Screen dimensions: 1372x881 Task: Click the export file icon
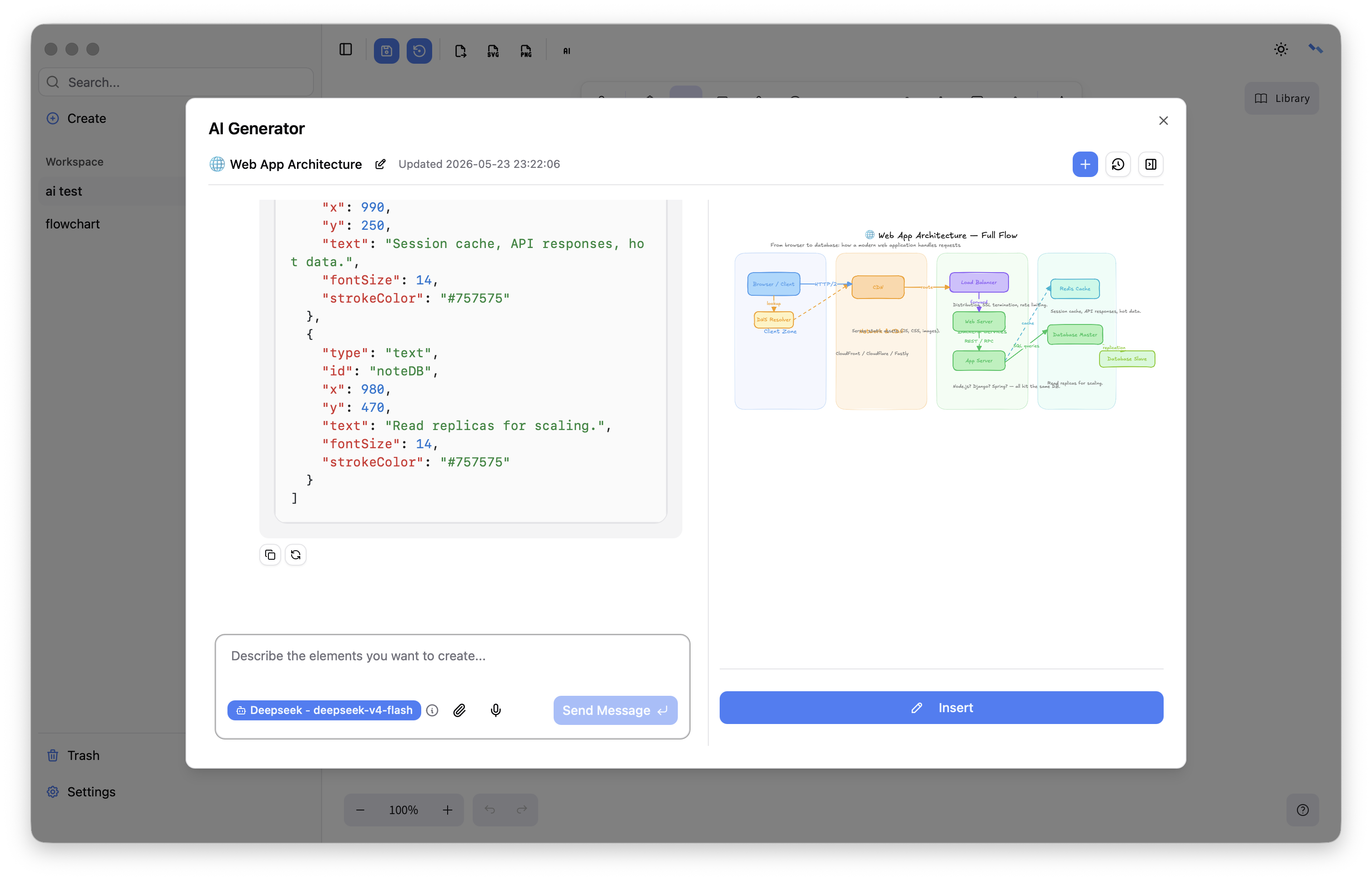(460, 51)
